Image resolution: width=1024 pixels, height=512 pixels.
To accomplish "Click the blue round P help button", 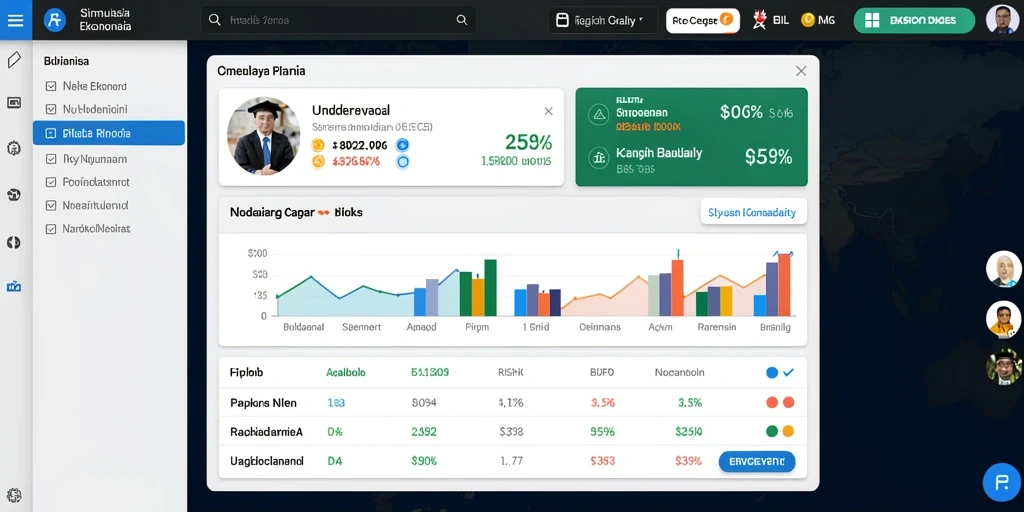I will [1001, 483].
